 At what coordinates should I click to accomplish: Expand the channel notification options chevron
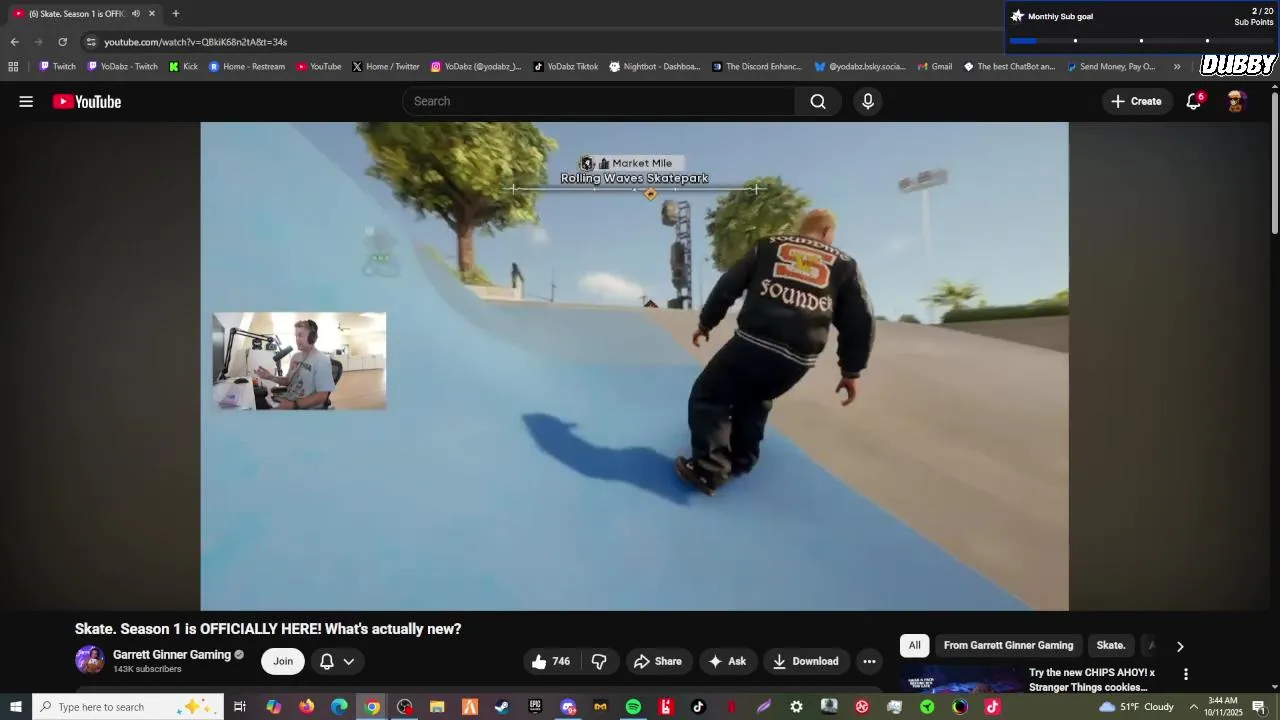tap(349, 661)
